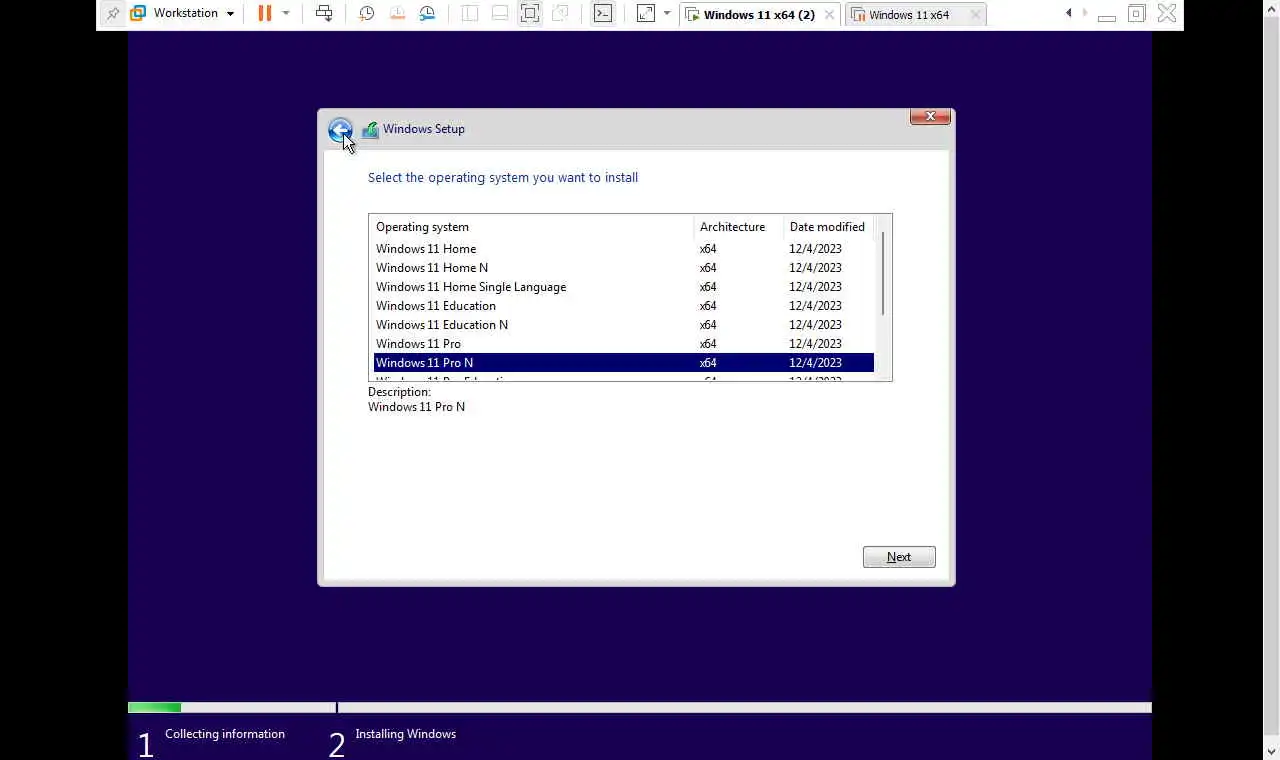Click the pin toolbar icon
The height and width of the screenshot is (760, 1280).
point(112,14)
